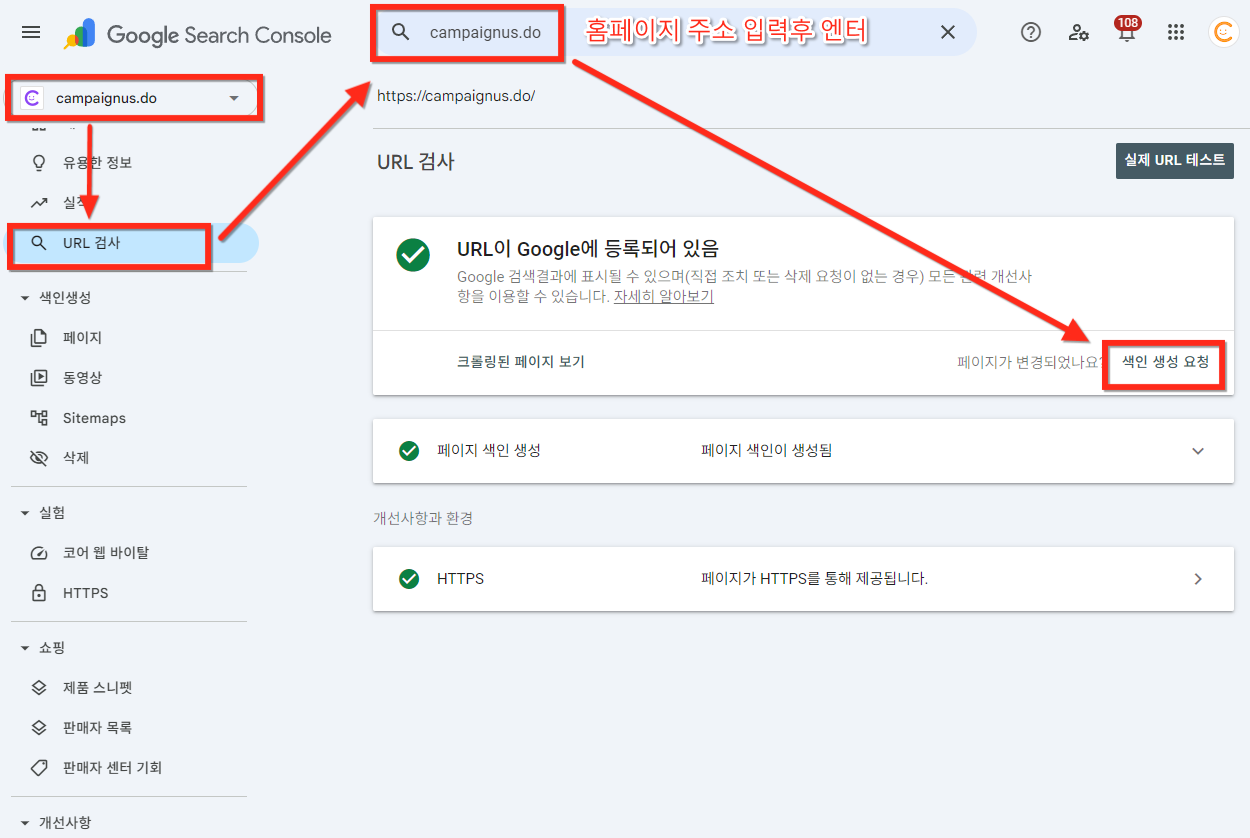Click the 판매자 목록 layers icon
This screenshot has width=1250, height=838.
39,728
